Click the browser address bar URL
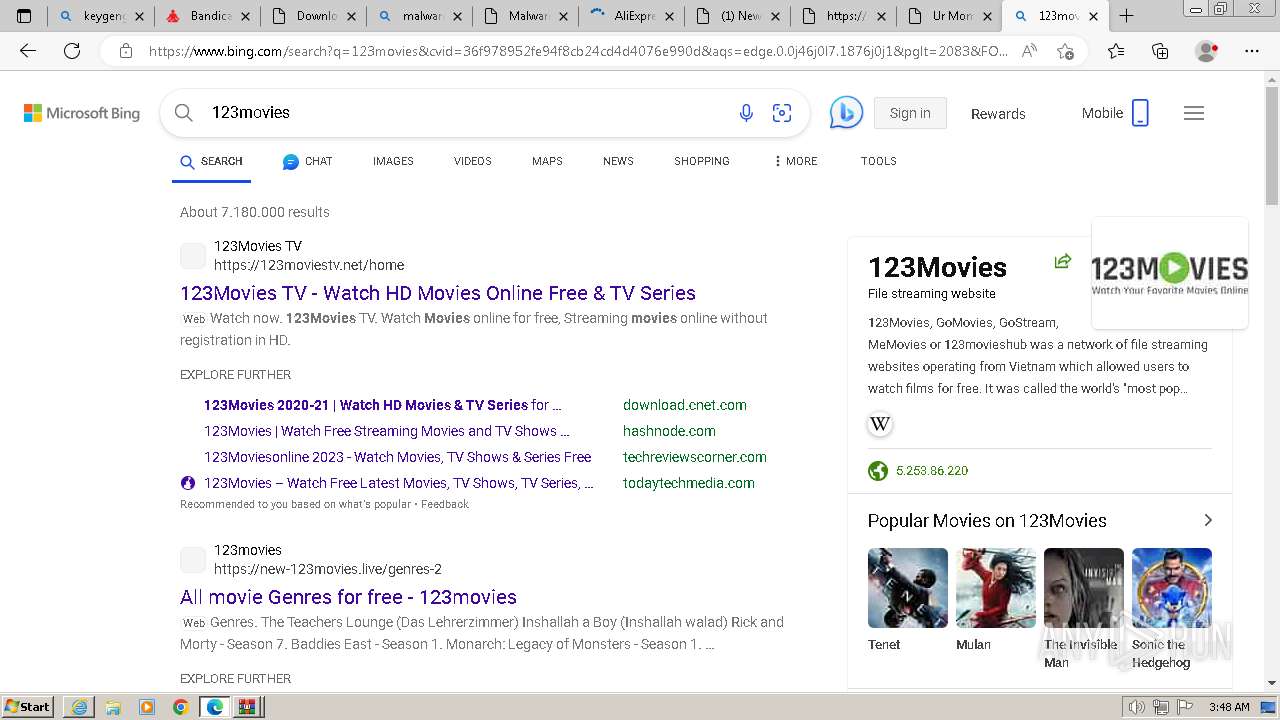The image size is (1280, 720). pyautogui.click(x=578, y=51)
